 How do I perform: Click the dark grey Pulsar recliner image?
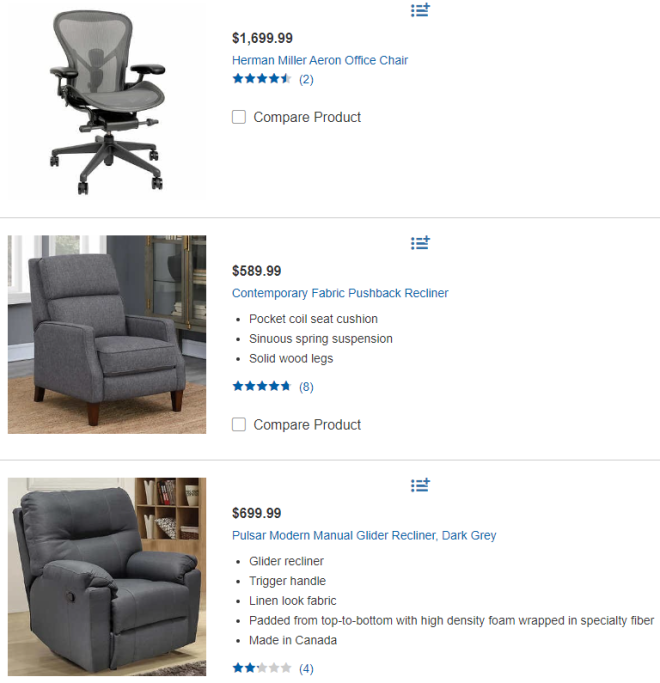click(x=107, y=577)
